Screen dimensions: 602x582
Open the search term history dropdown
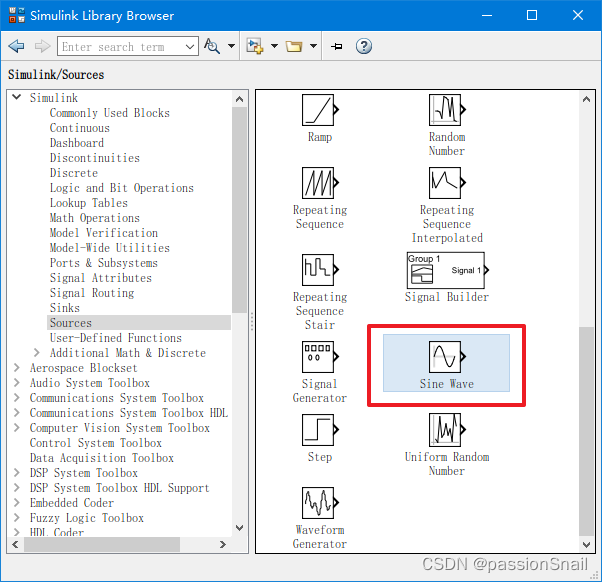(190, 47)
